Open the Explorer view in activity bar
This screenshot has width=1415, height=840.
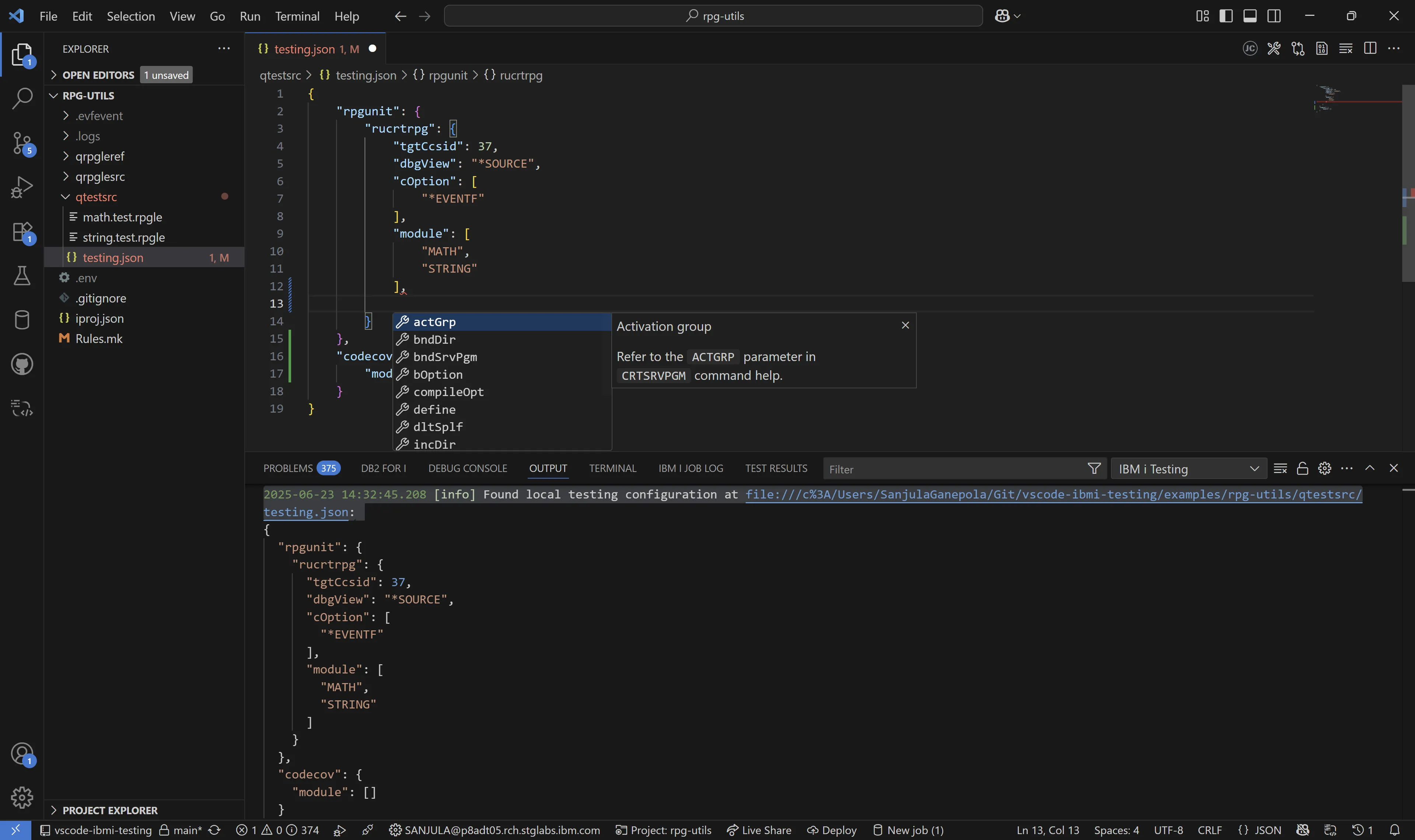pos(21,55)
